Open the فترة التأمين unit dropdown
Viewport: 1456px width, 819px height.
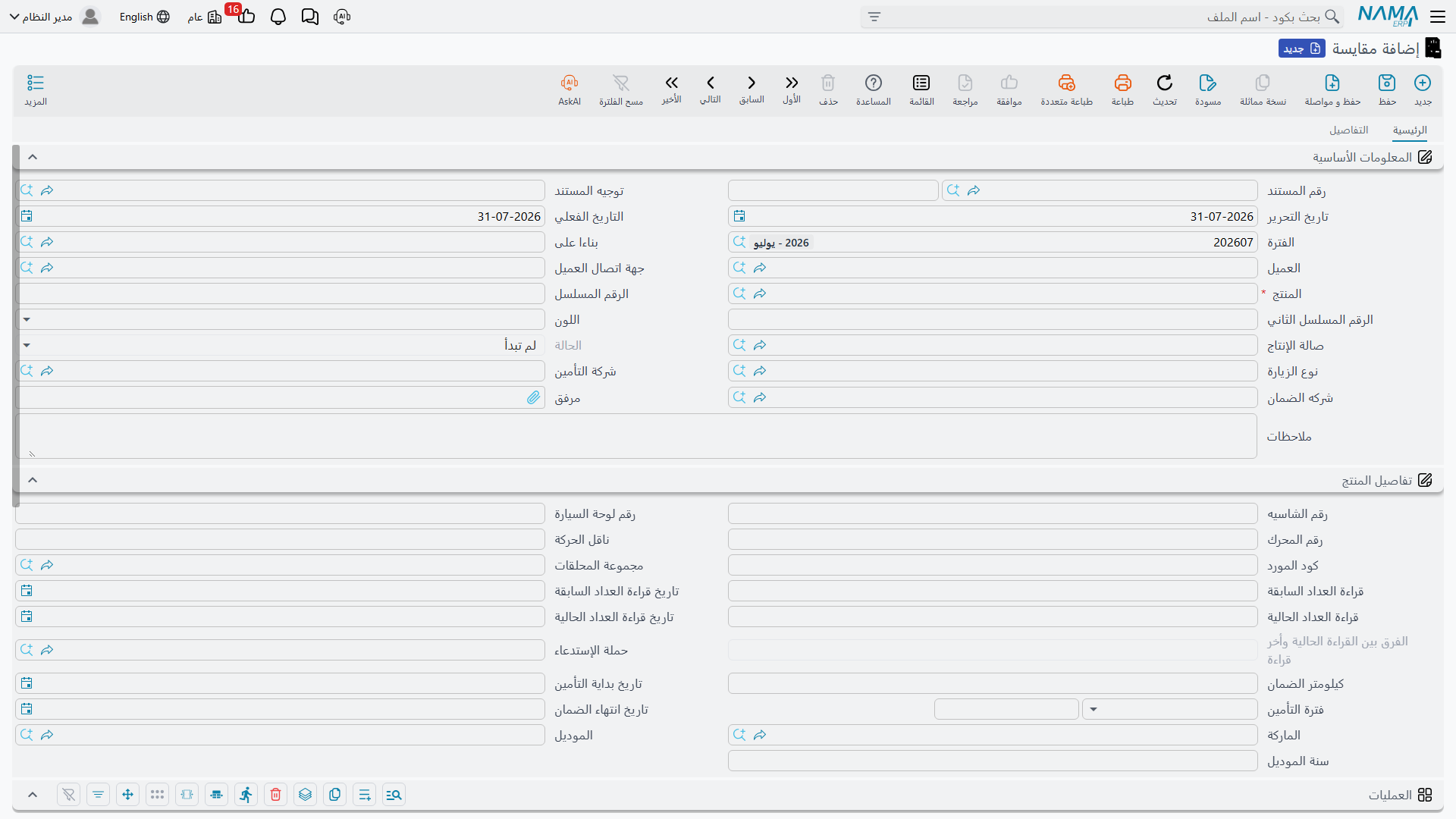(1094, 710)
